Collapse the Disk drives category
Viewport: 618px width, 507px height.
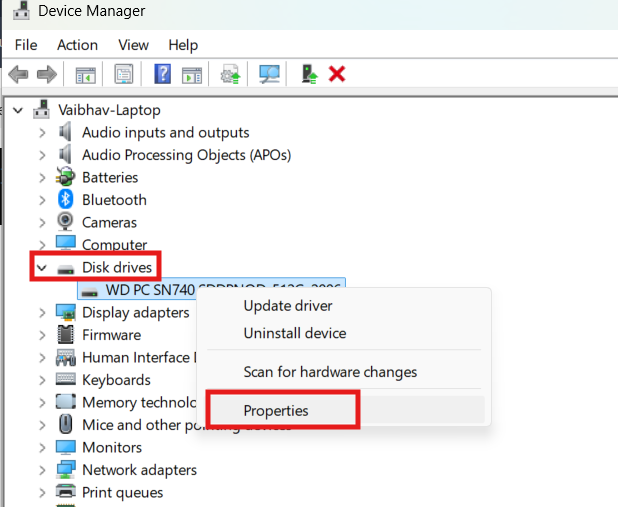point(41,268)
